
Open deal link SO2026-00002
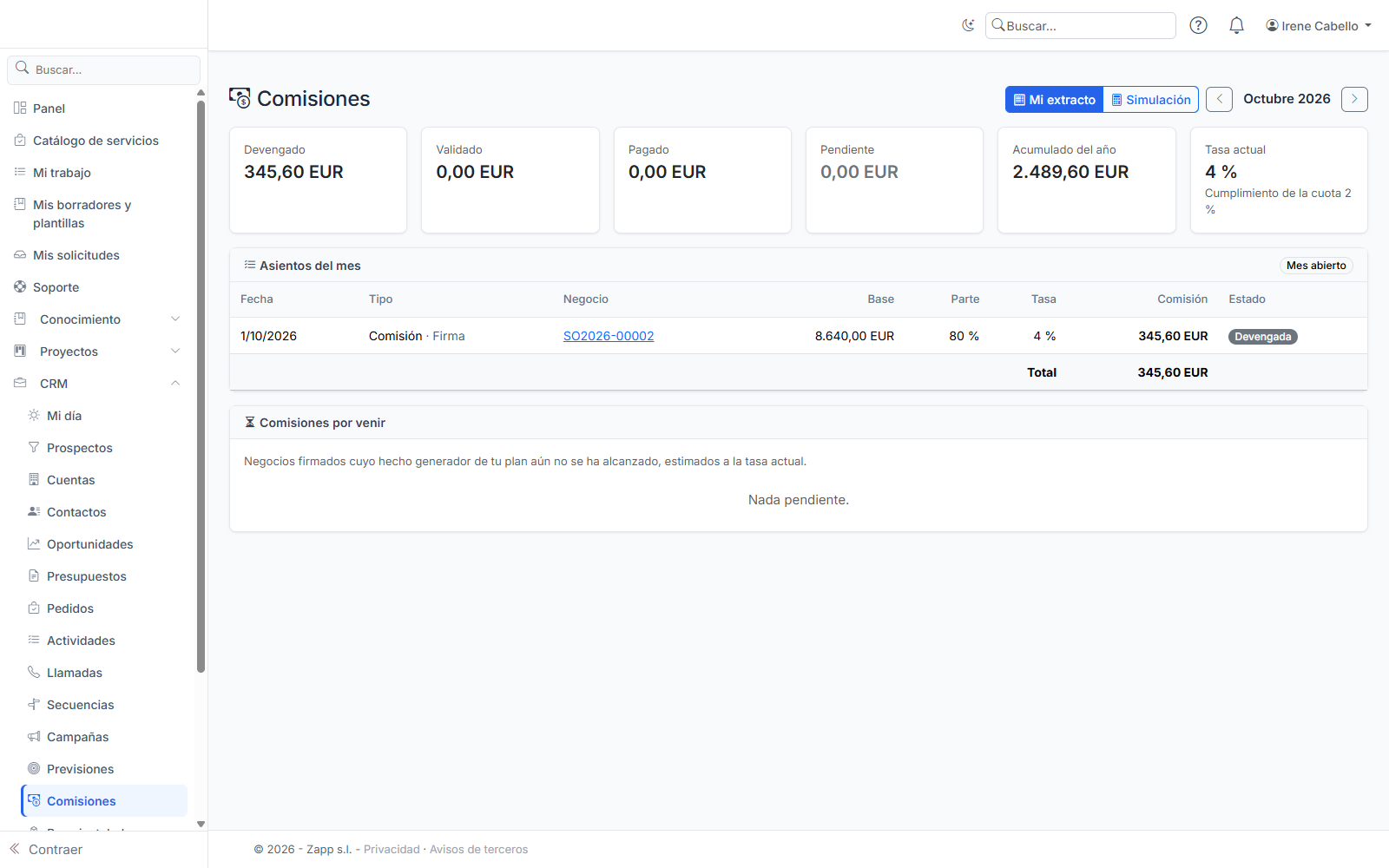point(609,336)
